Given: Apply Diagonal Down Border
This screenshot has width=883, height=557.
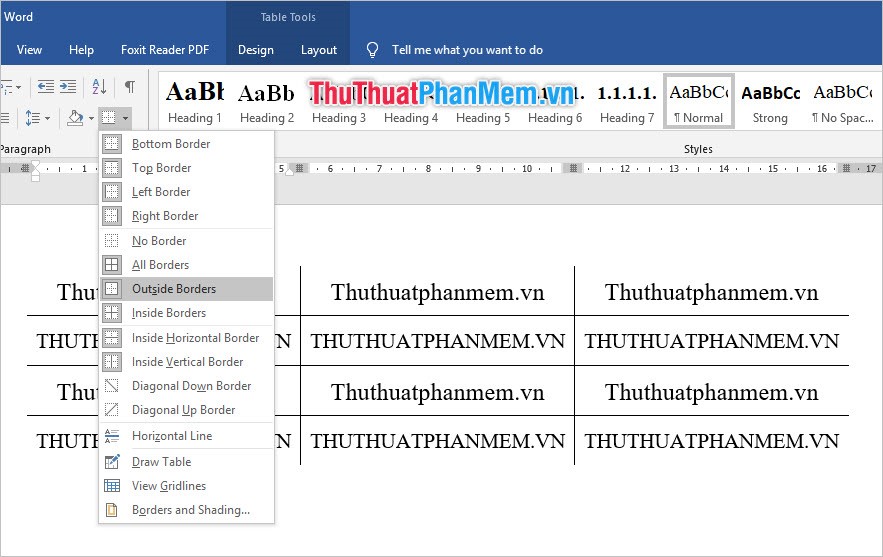Looking at the screenshot, I should pyautogui.click(x=186, y=386).
